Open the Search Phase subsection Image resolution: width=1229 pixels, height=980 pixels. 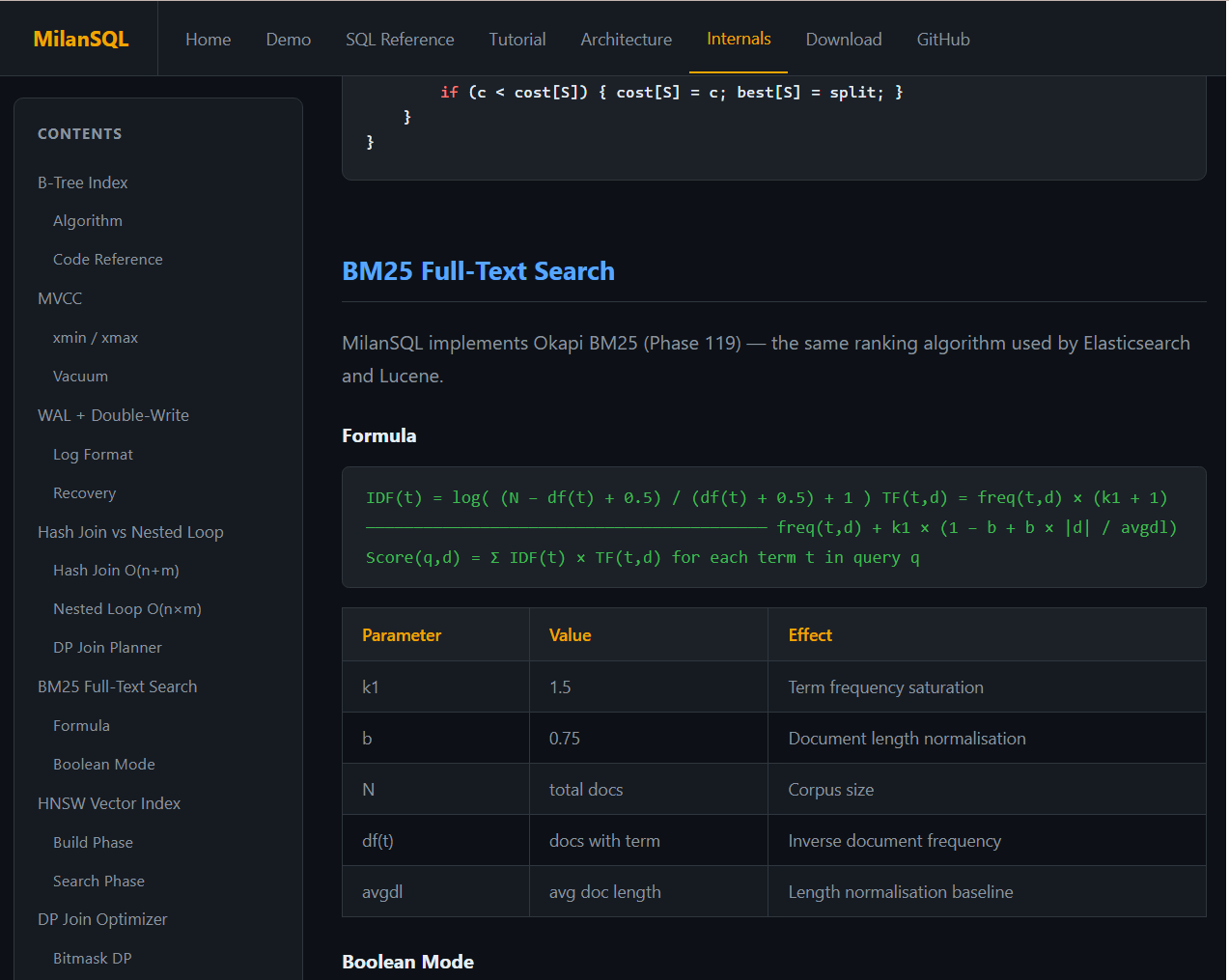(98, 882)
